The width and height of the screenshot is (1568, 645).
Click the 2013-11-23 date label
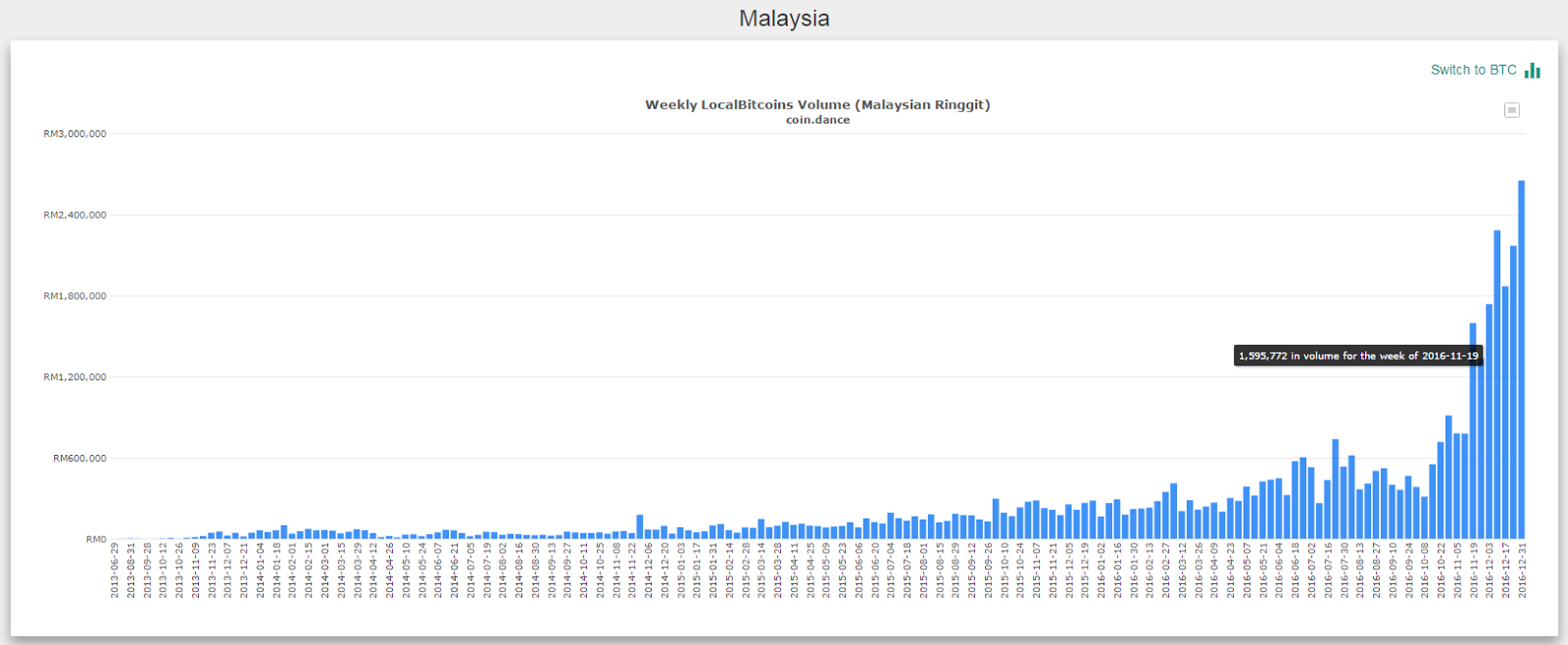[212, 571]
